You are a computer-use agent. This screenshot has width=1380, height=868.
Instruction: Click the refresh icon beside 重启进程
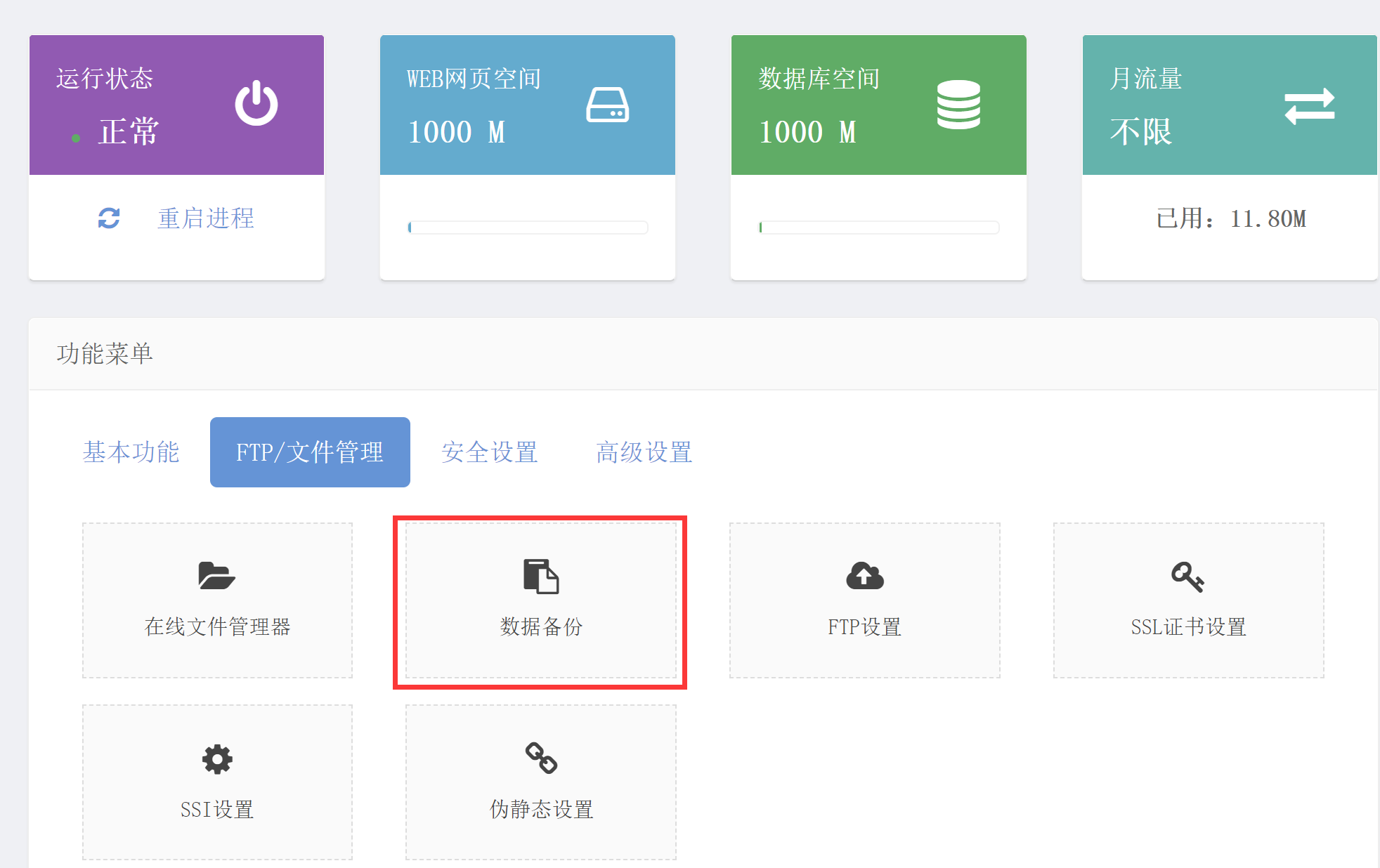109,218
